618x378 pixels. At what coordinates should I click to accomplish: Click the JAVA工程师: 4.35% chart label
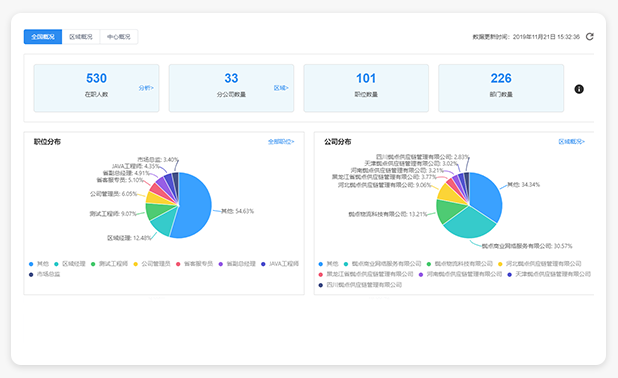(x=136, y=166)
